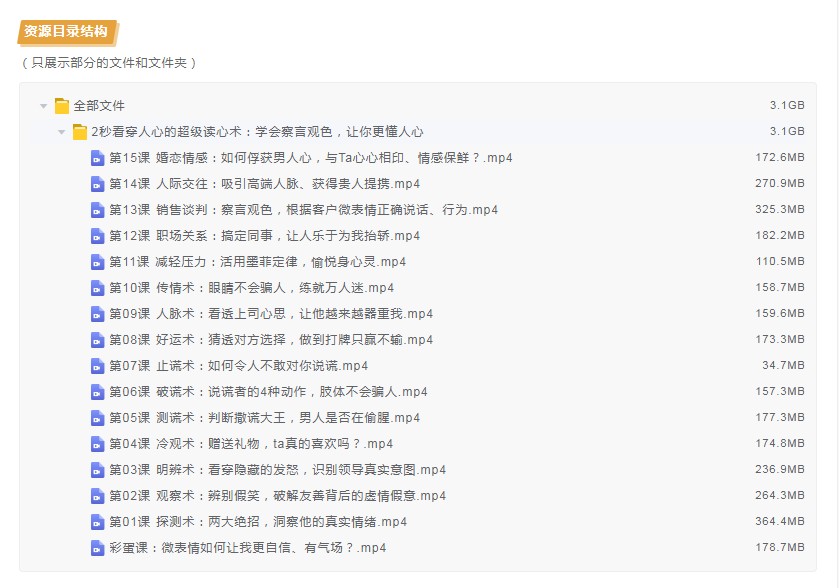Select file 第03课 明辨术：看穿隐藏的发怒
Viewport: 839px width, 588px height.
click(x=278, y=470)
